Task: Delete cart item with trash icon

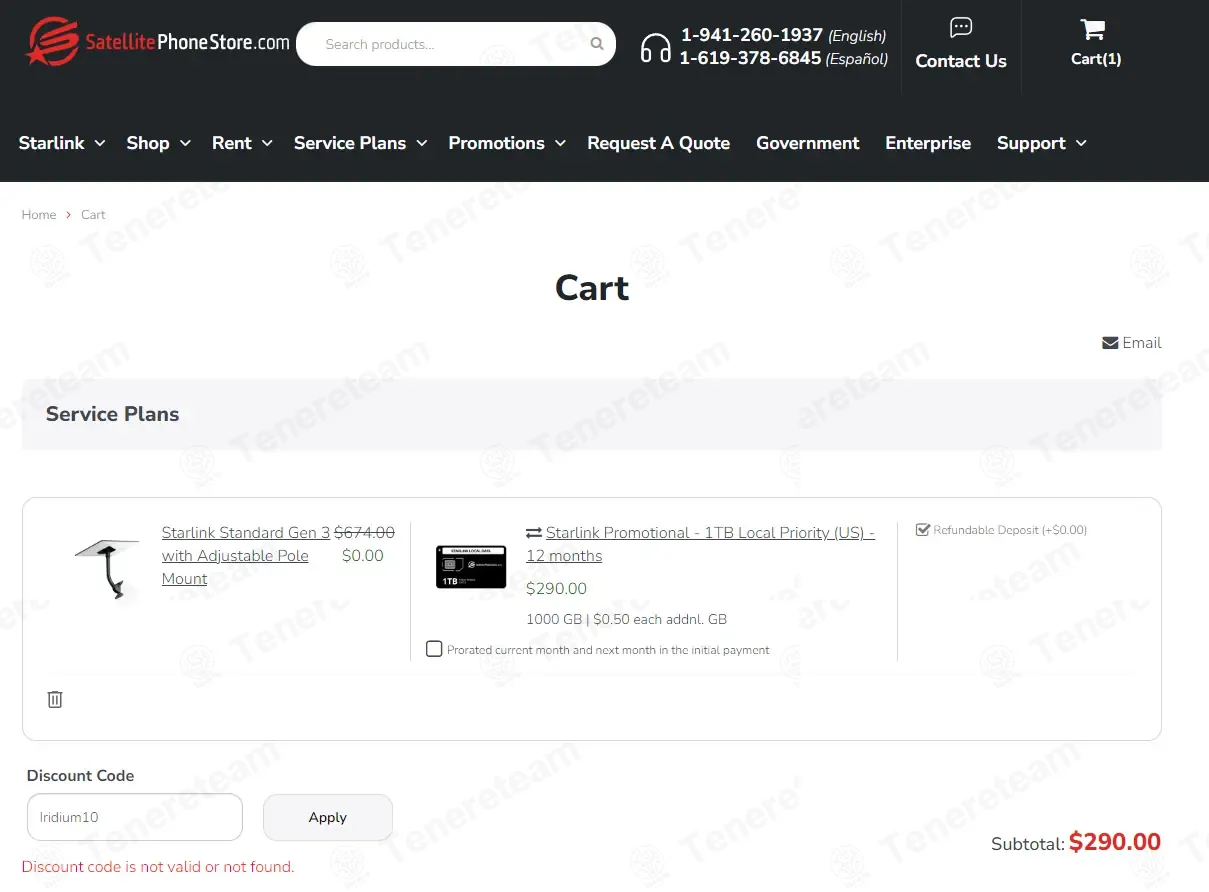Action: (55, 699)
